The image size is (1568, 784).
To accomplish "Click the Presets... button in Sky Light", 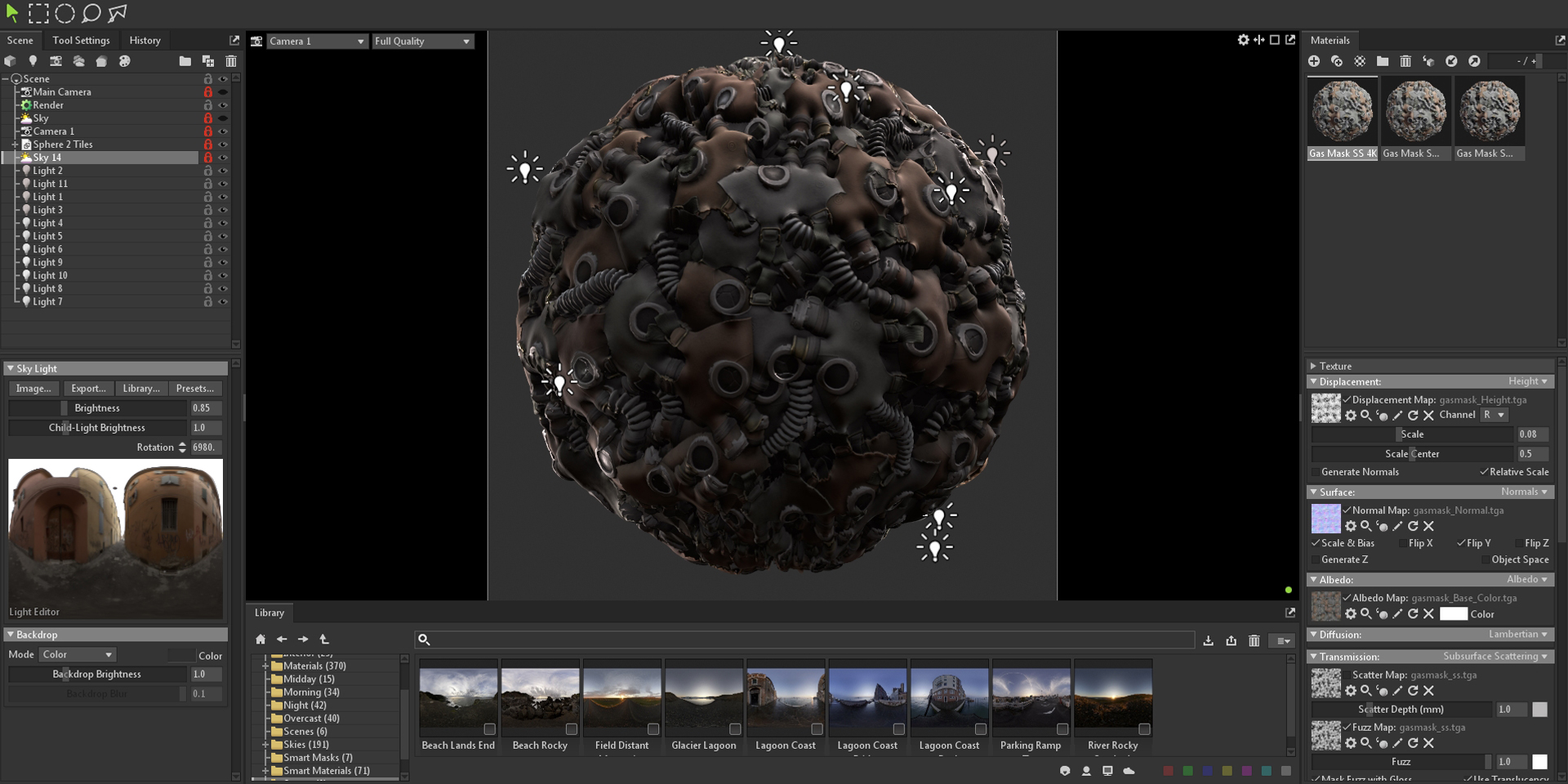I will (194, 388).
